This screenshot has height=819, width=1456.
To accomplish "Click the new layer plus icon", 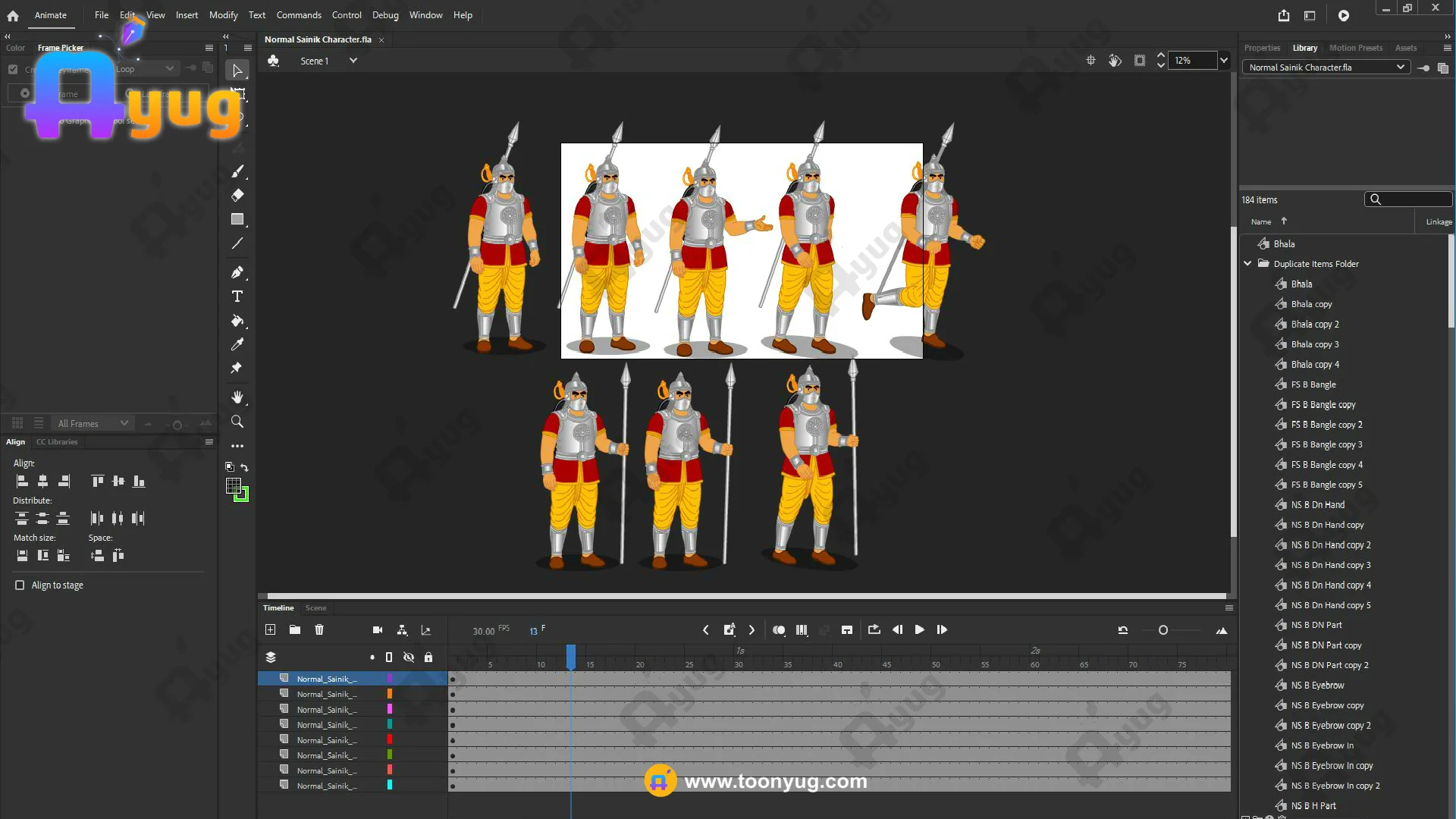I will pos(270,629).
